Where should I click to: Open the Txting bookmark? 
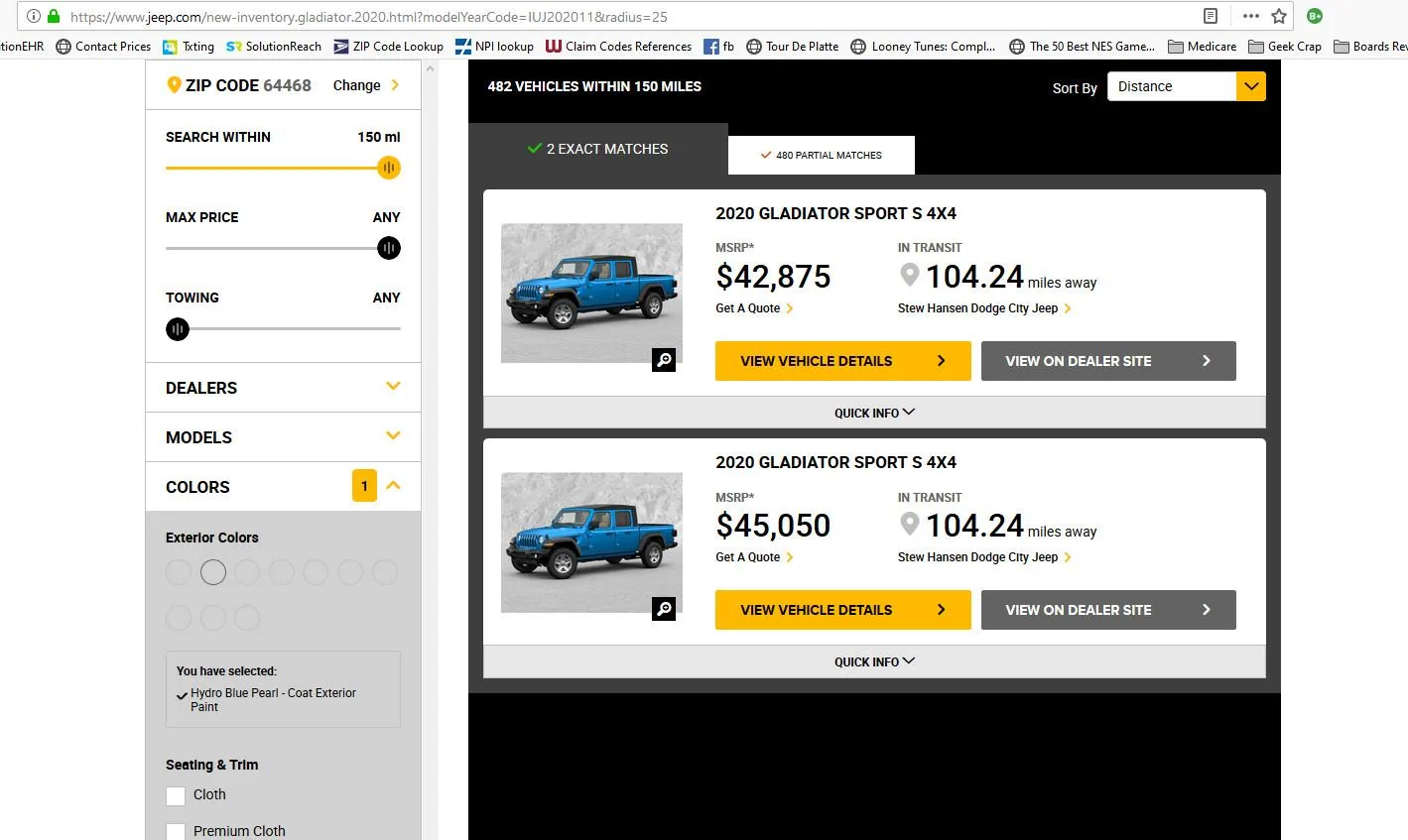pyautogui.click(x=189, y=46)
